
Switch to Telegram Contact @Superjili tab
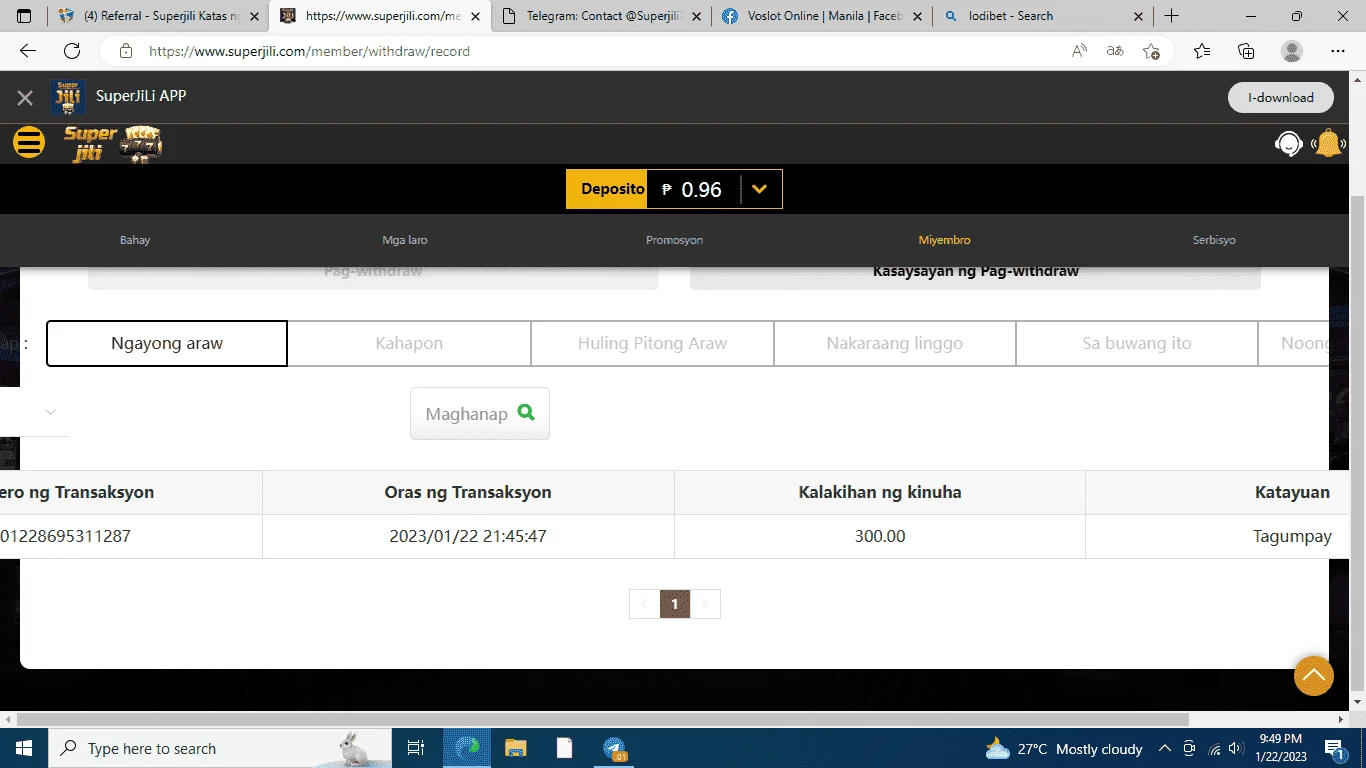603,16
